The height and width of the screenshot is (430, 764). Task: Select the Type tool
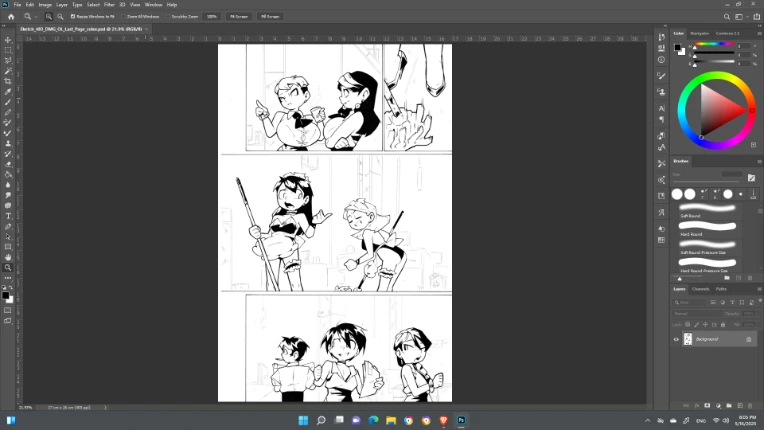point(8,216)
